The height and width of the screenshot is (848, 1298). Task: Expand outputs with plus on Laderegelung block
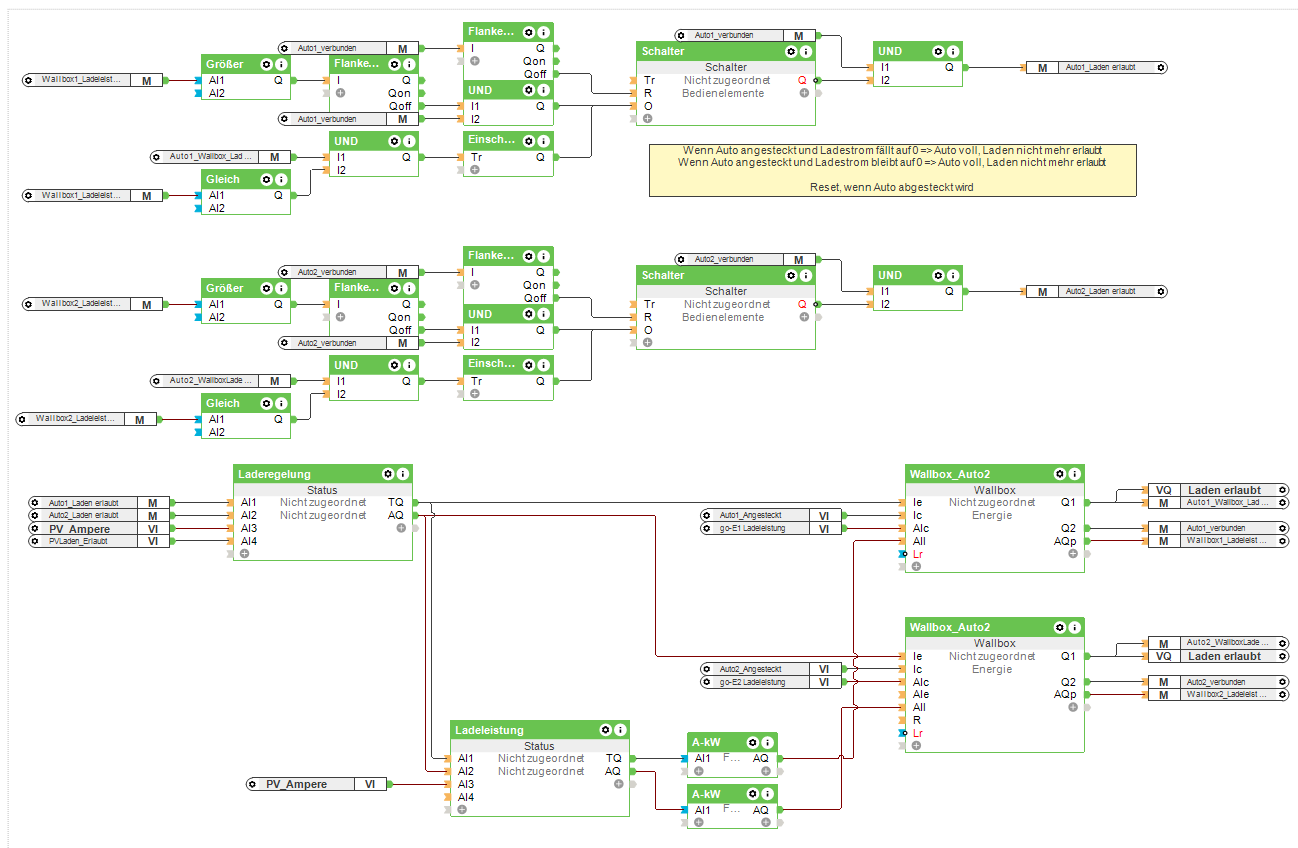[400, 527]
